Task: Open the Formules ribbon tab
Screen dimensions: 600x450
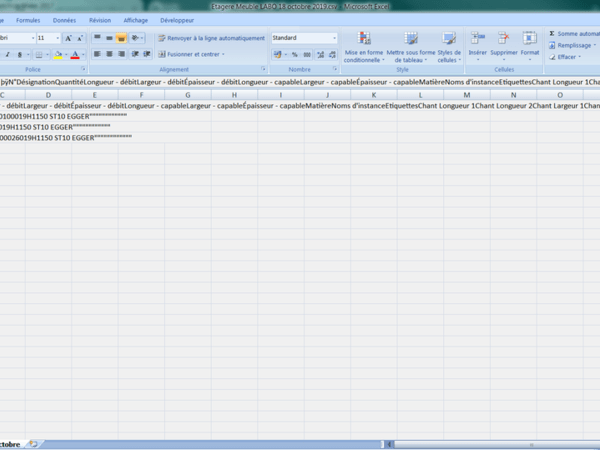Action: (x=29, y=19)
